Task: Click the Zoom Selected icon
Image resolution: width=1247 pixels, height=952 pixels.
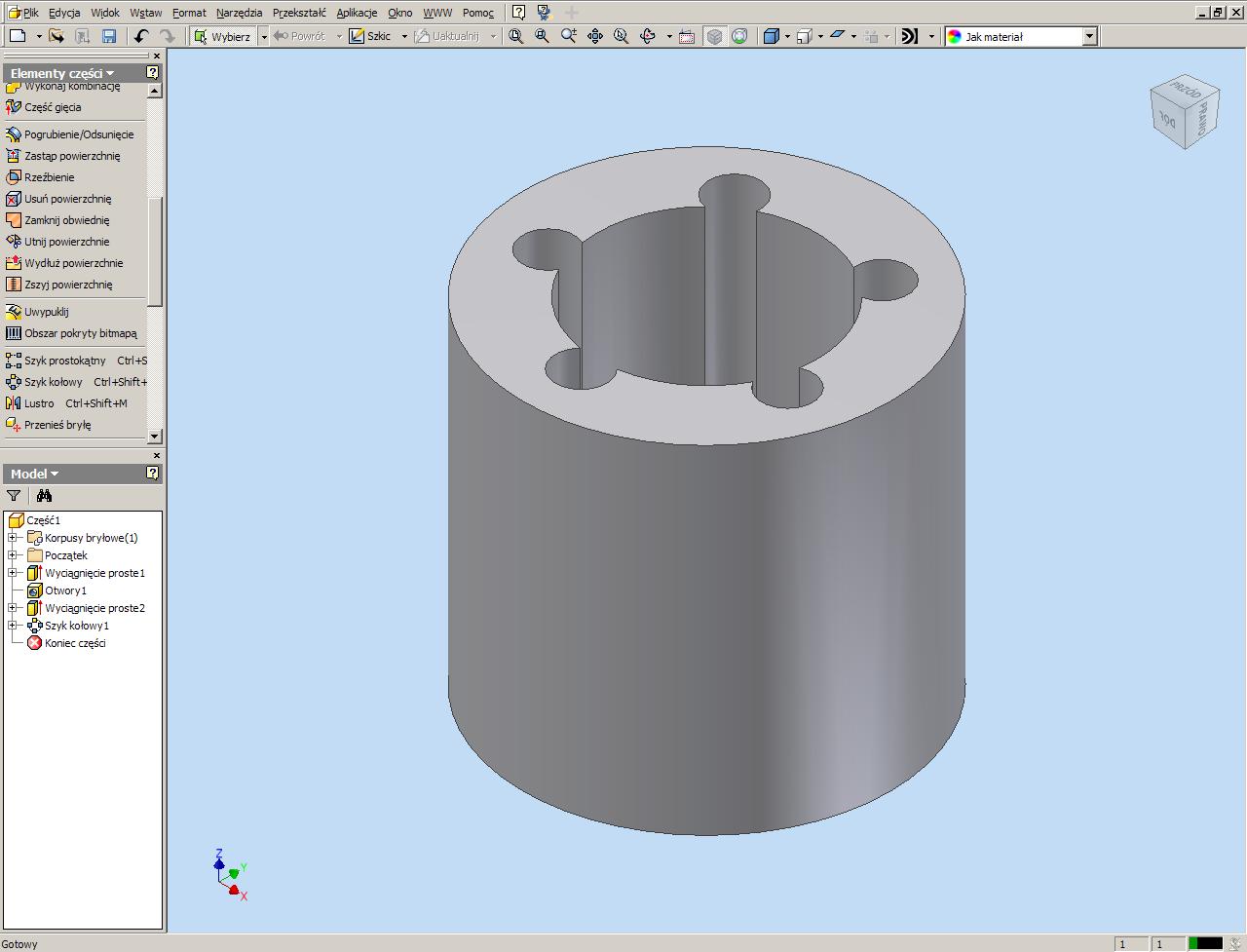Action: [622, 36]
